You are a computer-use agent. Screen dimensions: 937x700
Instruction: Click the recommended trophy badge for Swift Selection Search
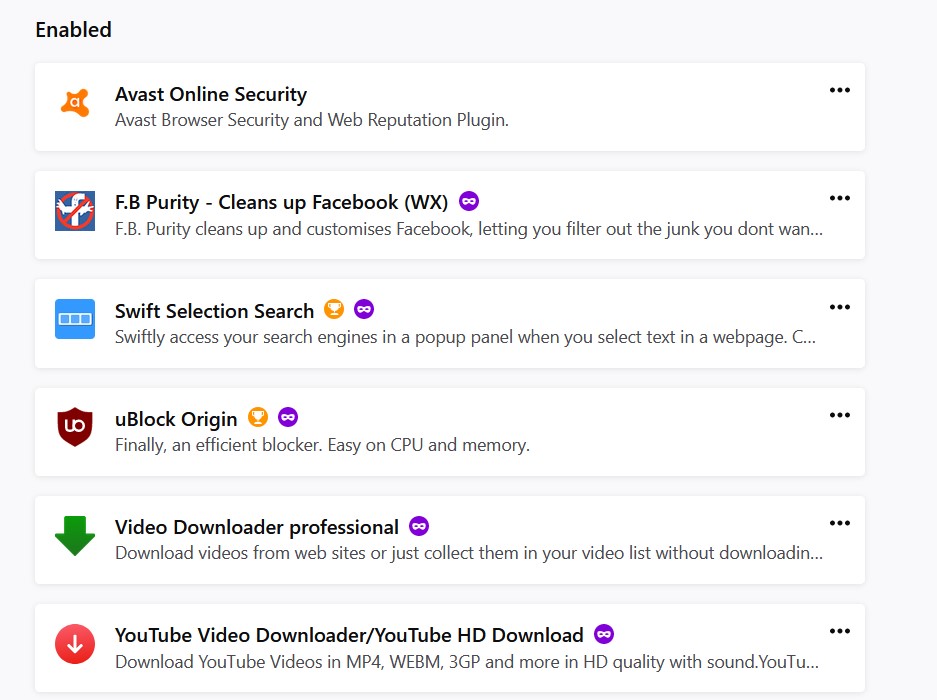click(x=334, y=309)
